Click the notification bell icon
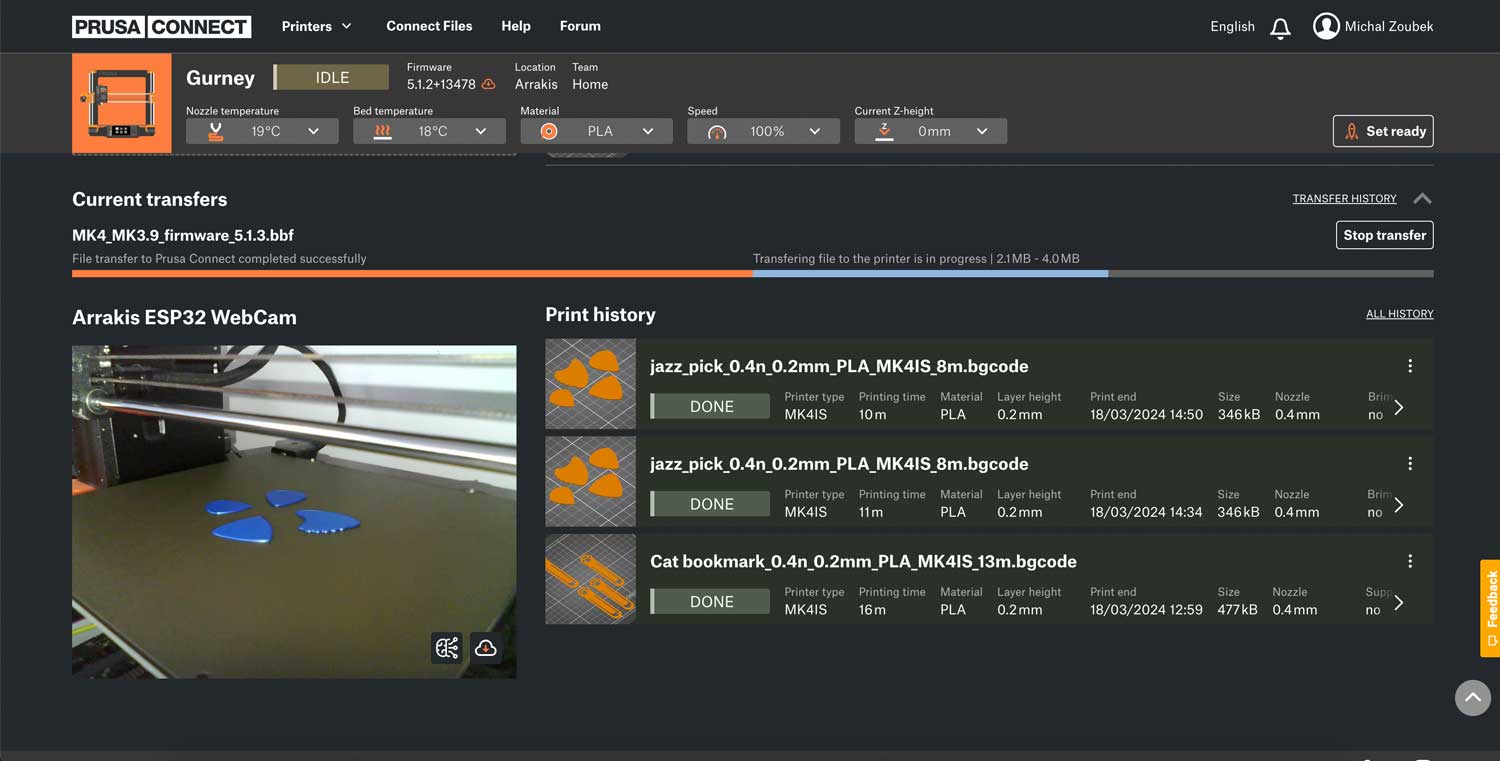This screenshot has width=1500, height=761. [1280, 28]
